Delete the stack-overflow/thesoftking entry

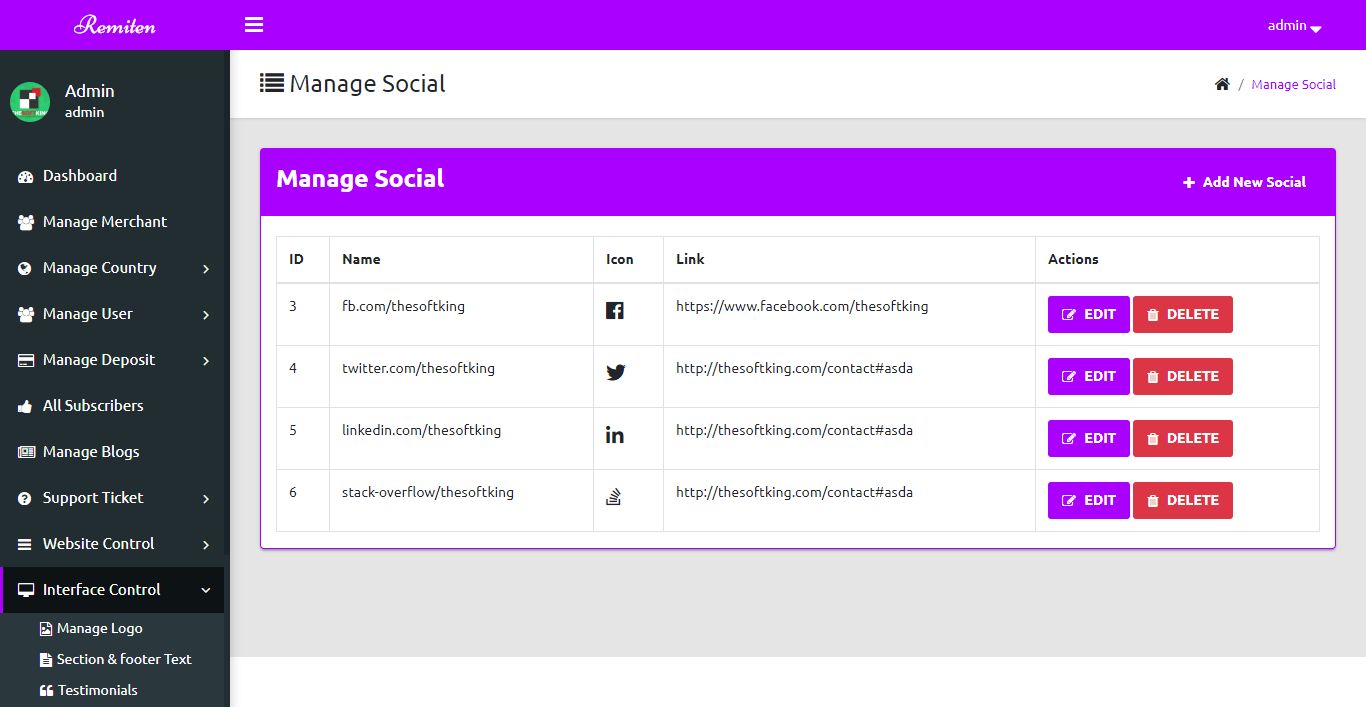pyautogui.click(x=1182, y=500)
